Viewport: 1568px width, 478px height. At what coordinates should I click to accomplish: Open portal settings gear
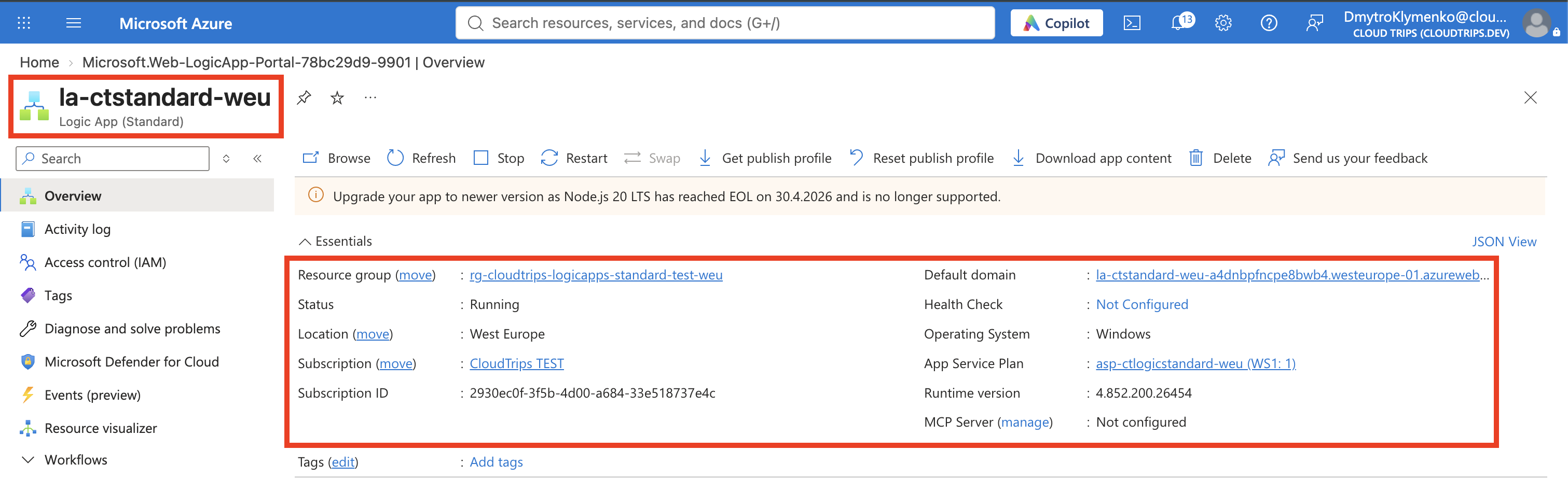(x=1223, y=23)
